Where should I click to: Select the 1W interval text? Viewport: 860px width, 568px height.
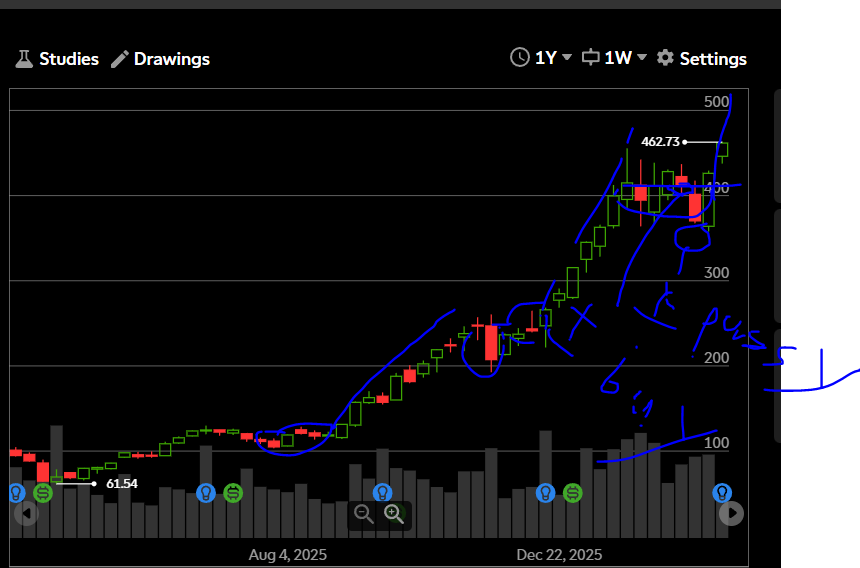[618, 58]
